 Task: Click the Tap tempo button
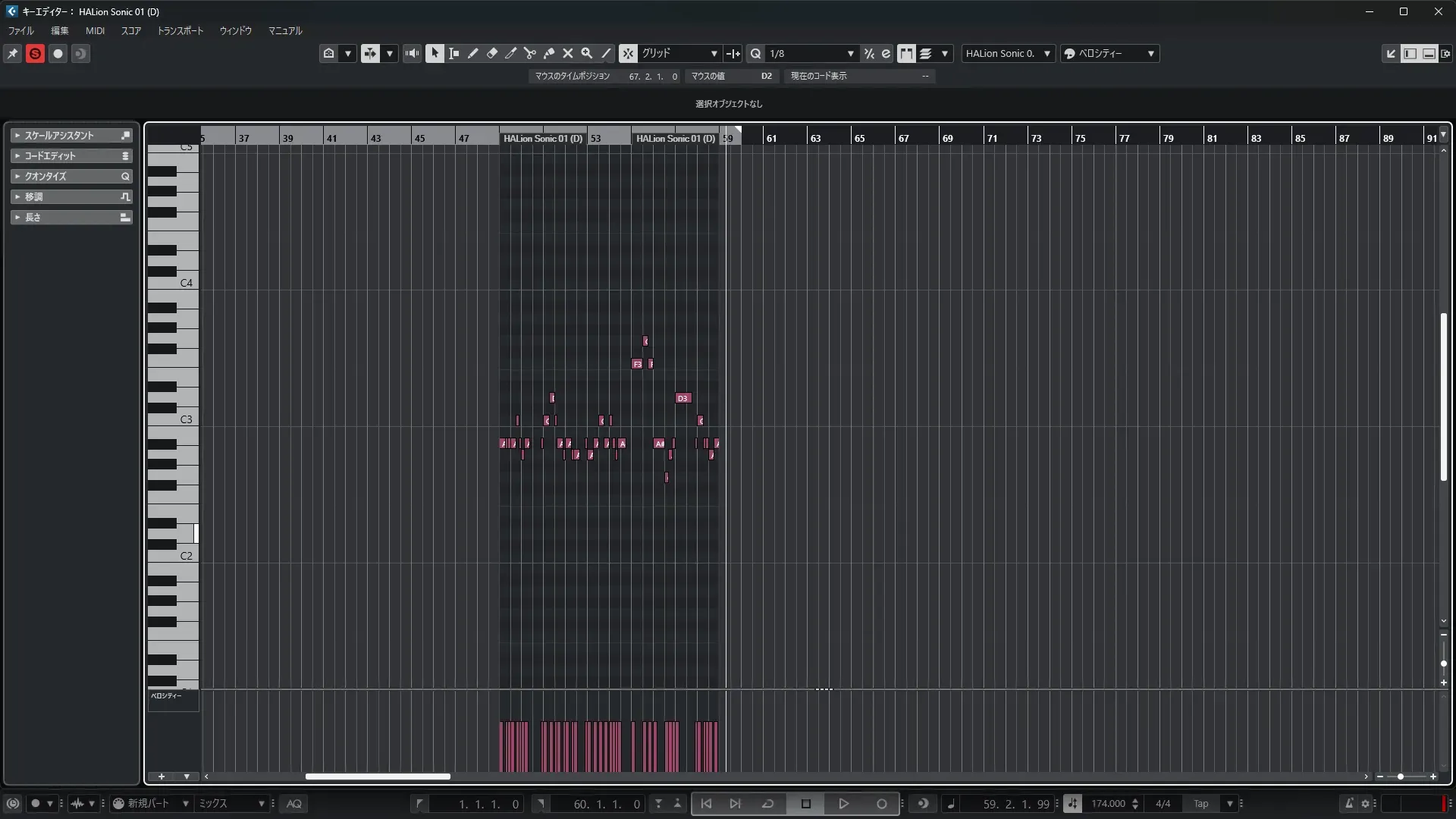pyautogui.click(x=1200, y=804)
